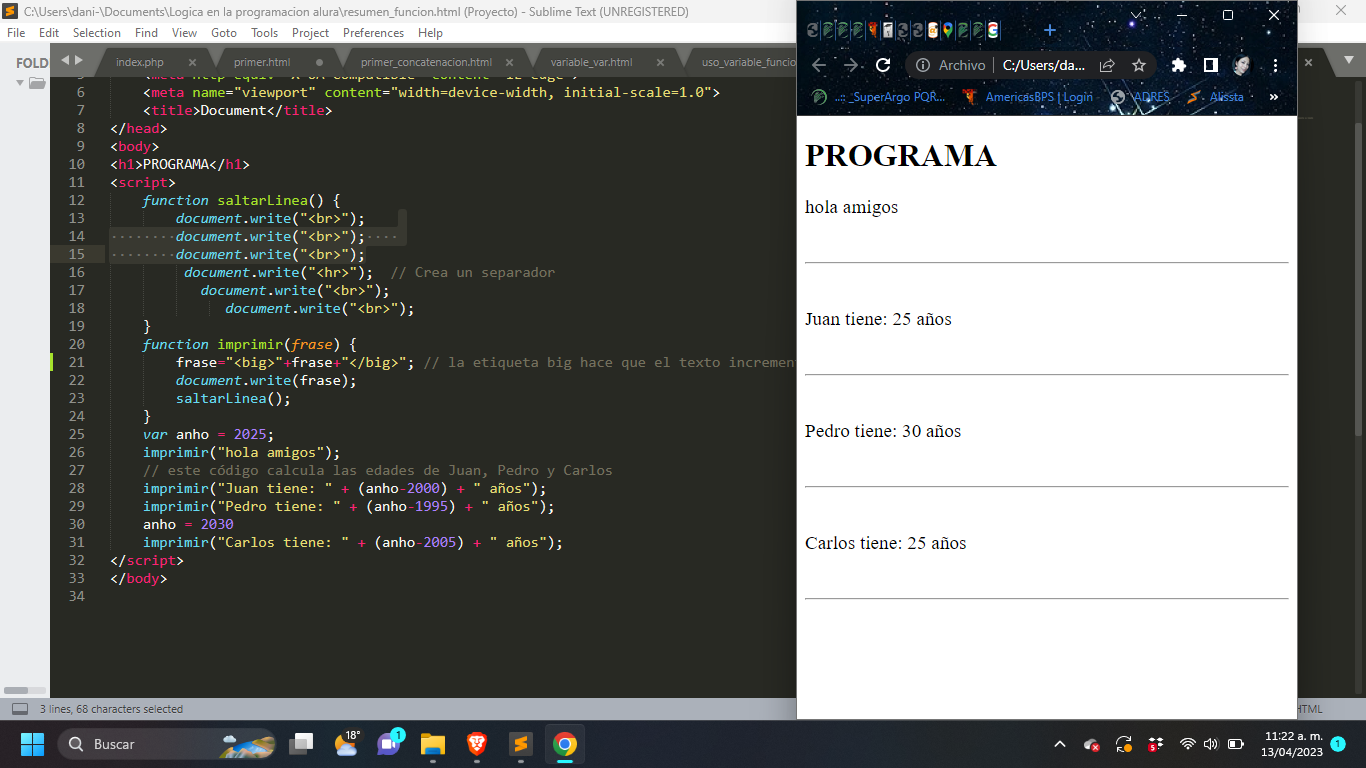Click the Sublime sidebar horizontal scrollbar
Image resolution: width=1366 pixels, height=768 pixels.
[x=16, y=690]
